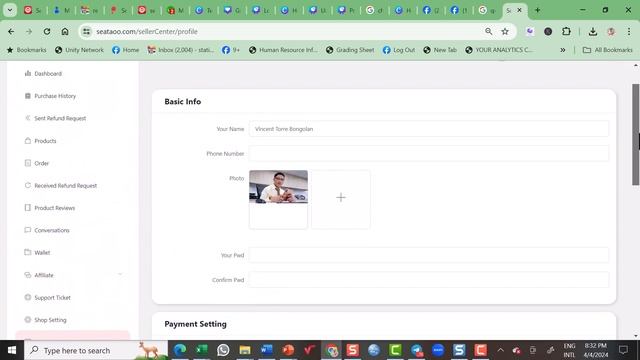The width and height of the screenshot is (640, 360).
Task: Expand the Affiliate submenu arrow
Action: pyautogui.click(x=120, y=275)
